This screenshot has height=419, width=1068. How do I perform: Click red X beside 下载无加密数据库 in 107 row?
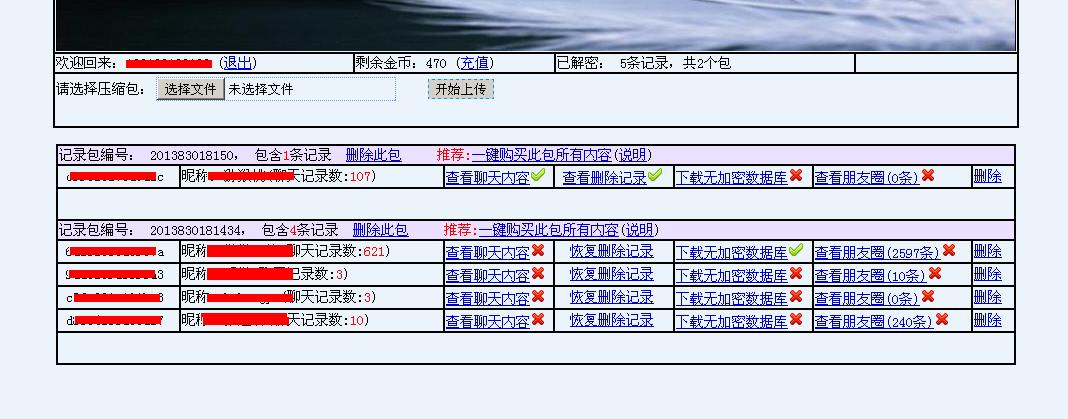click(x=796, y=176)
